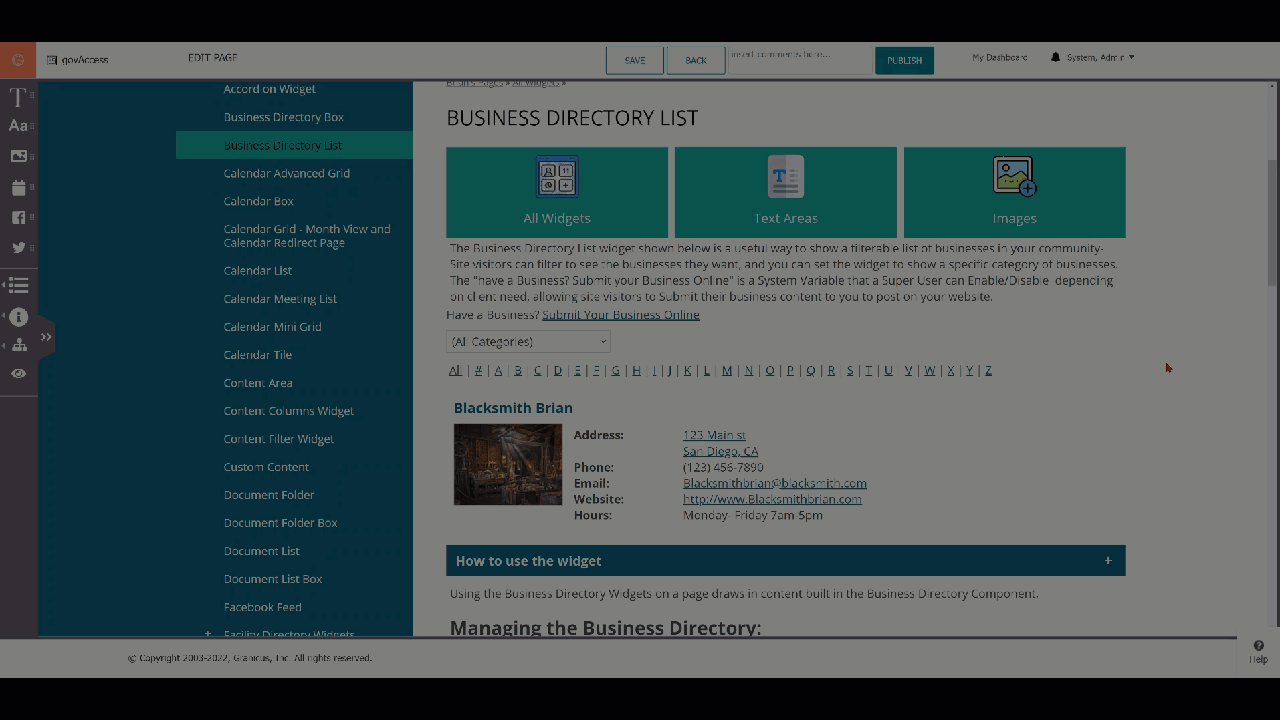Expand the How to use the widget section
Viewport: 1280px width, 720px height.
point(1107,560)
